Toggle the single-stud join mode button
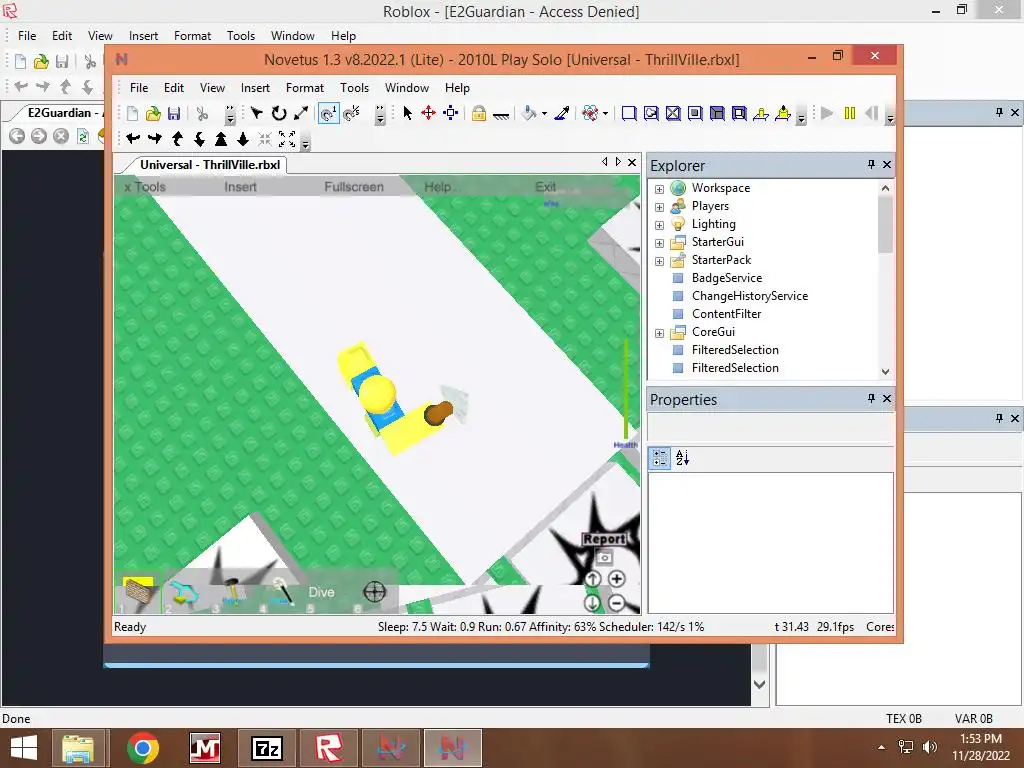Screen dimensions: 1024x768 pos(328,113)
